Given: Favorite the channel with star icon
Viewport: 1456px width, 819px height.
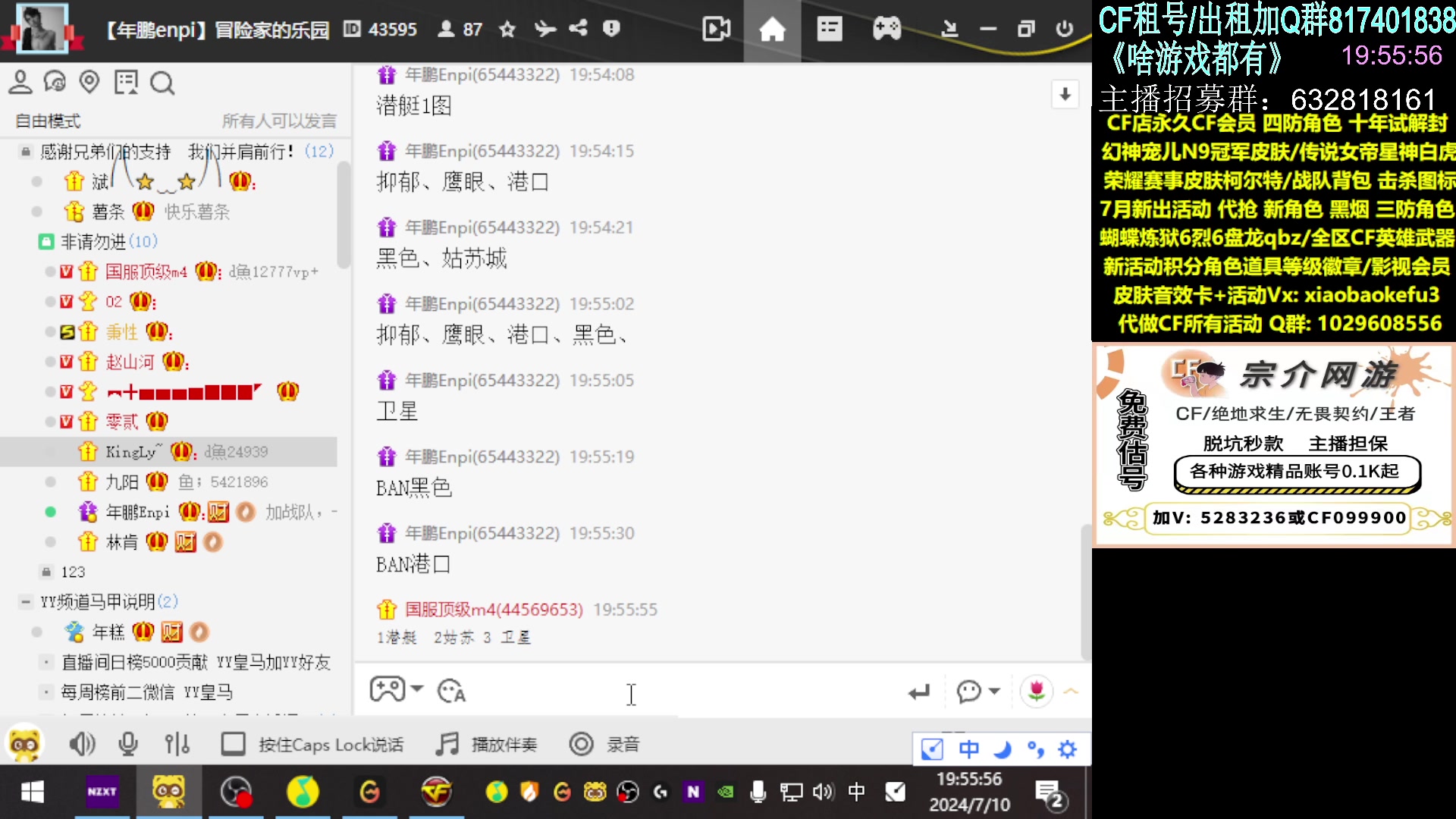Looking at the screenshot, I should [x=507, y=29].
